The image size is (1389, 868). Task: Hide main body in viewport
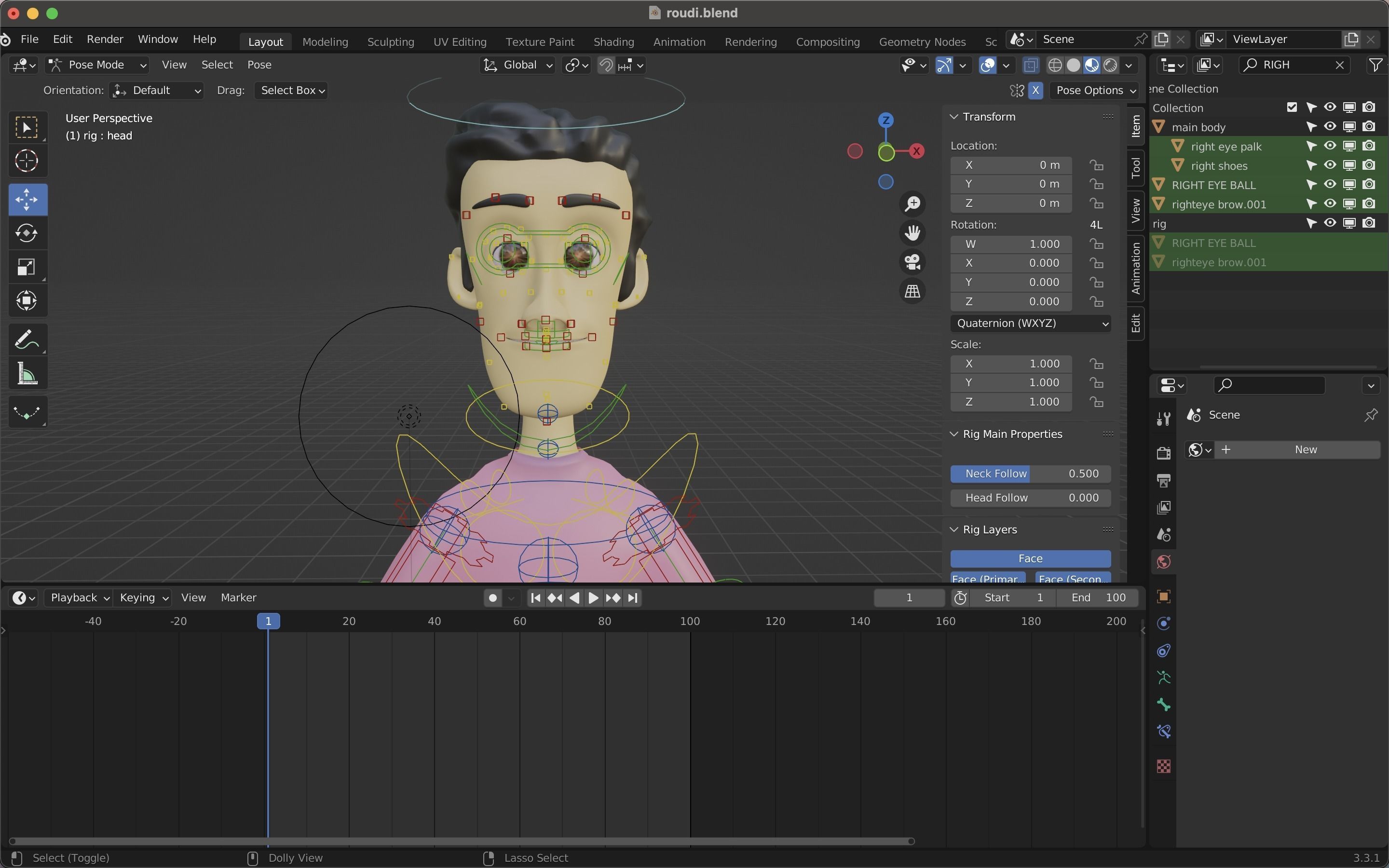coord(1330,126)
